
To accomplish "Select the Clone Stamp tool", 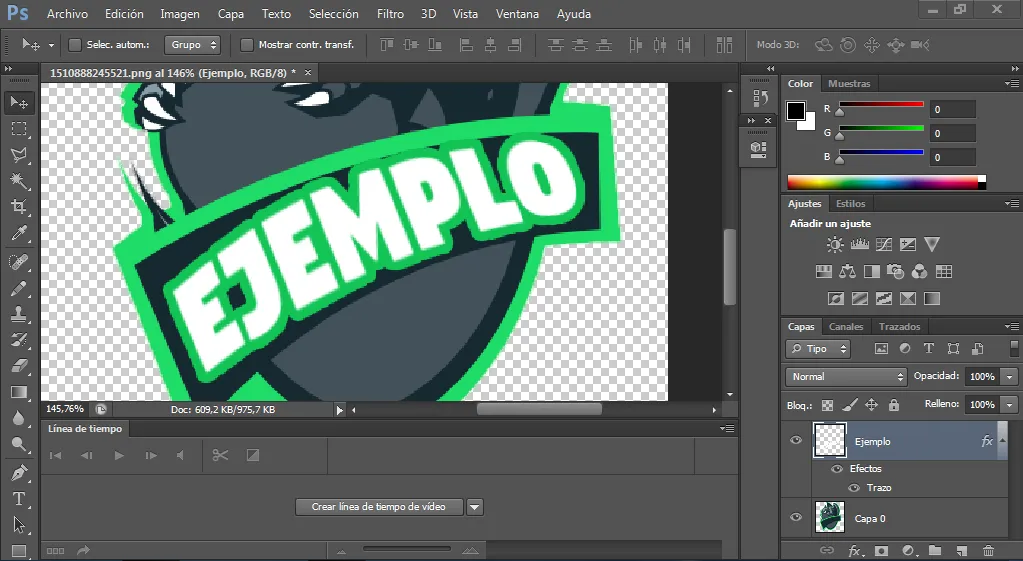I will pos(19,314).
